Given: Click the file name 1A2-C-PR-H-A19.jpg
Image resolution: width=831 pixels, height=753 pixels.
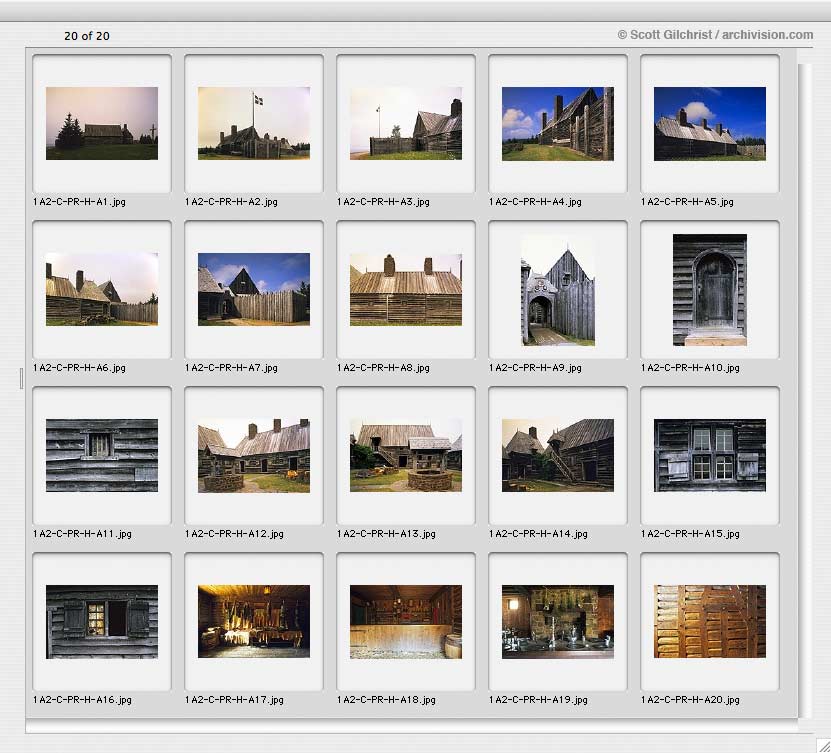Looking at the screenshot, I should (538, 699).
